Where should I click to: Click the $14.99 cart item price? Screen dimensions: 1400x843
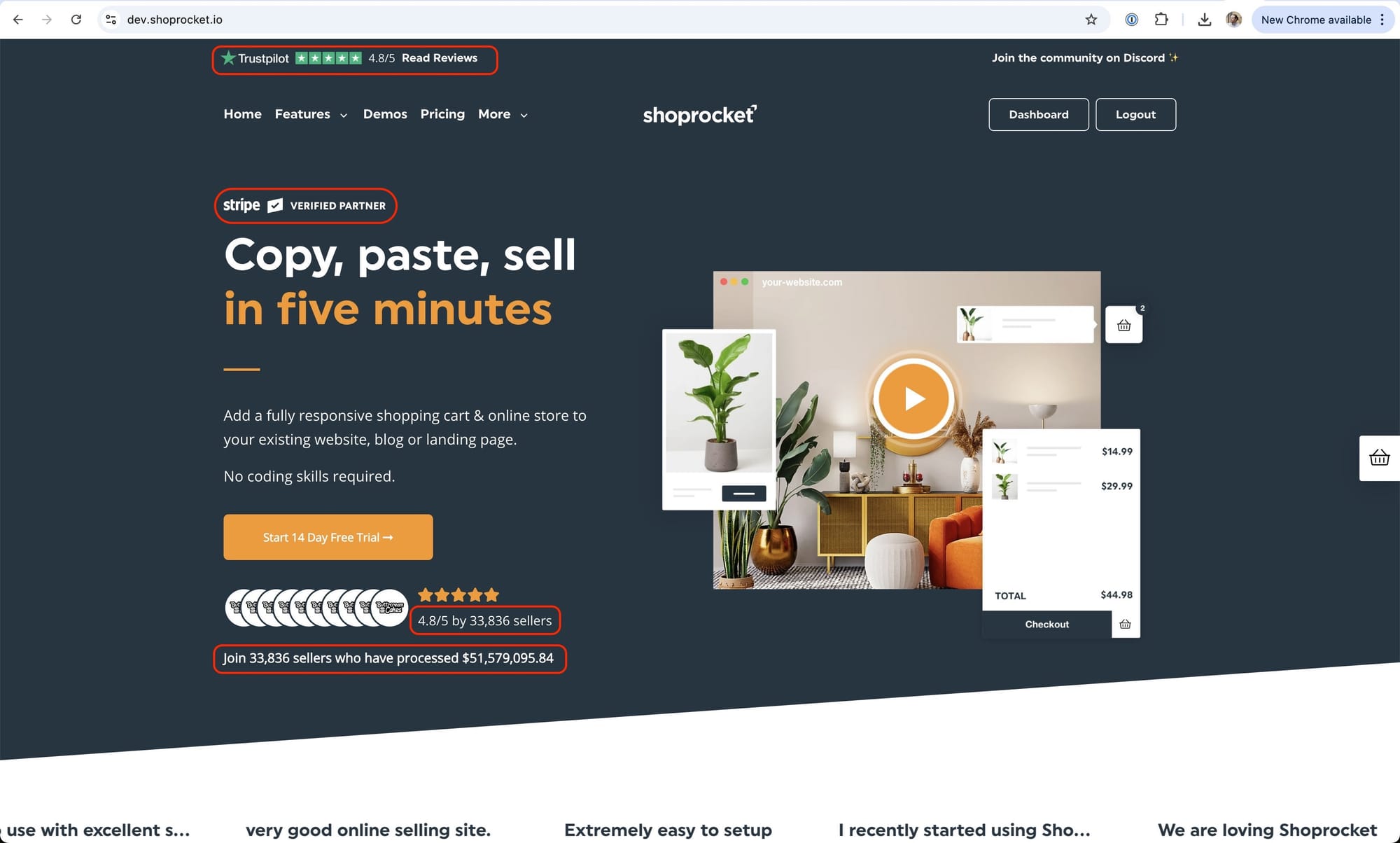click(x=1117, y=452)
